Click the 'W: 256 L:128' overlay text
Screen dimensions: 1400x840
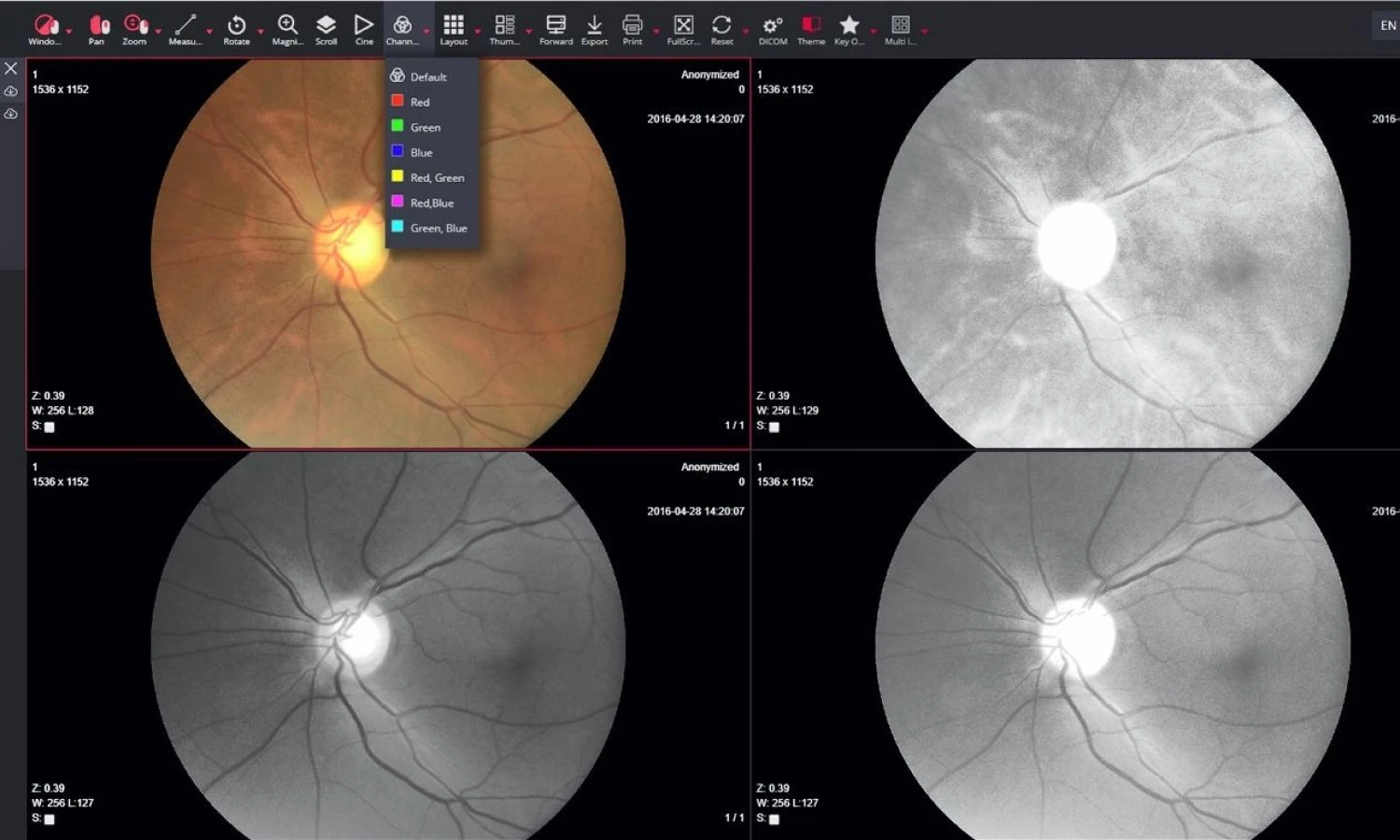(63, 411)
